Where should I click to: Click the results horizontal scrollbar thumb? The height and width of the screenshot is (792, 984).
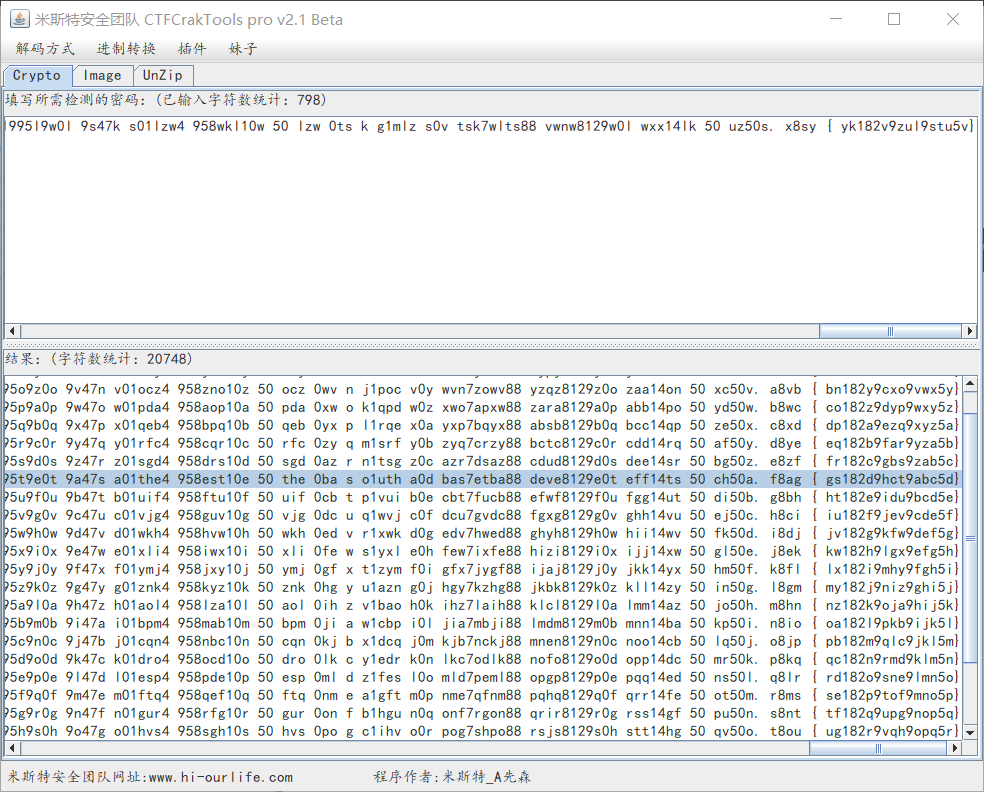pyautogui.click(x=878, y=747)
